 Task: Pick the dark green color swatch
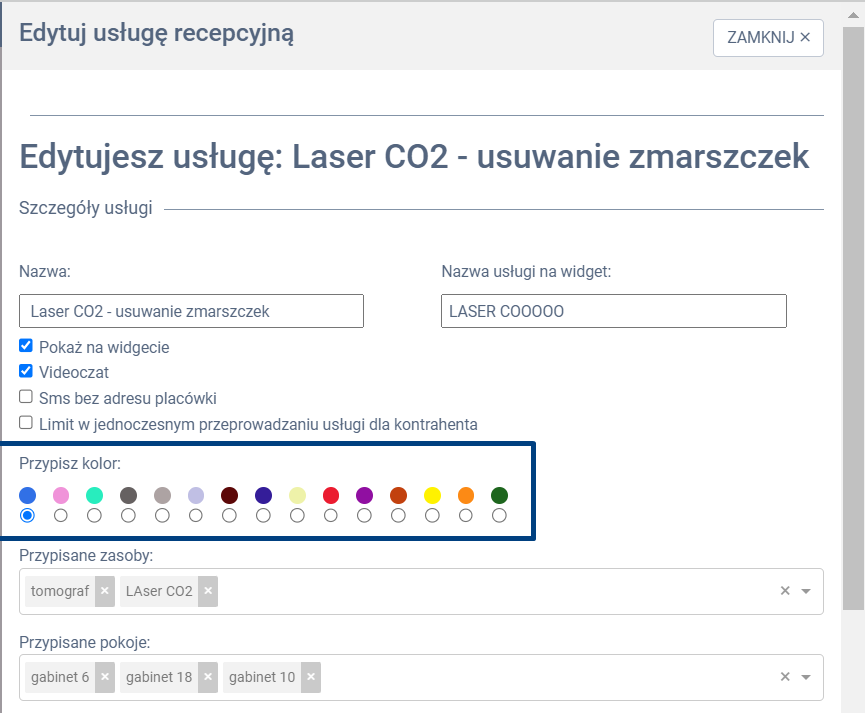[x=499, y=495]
